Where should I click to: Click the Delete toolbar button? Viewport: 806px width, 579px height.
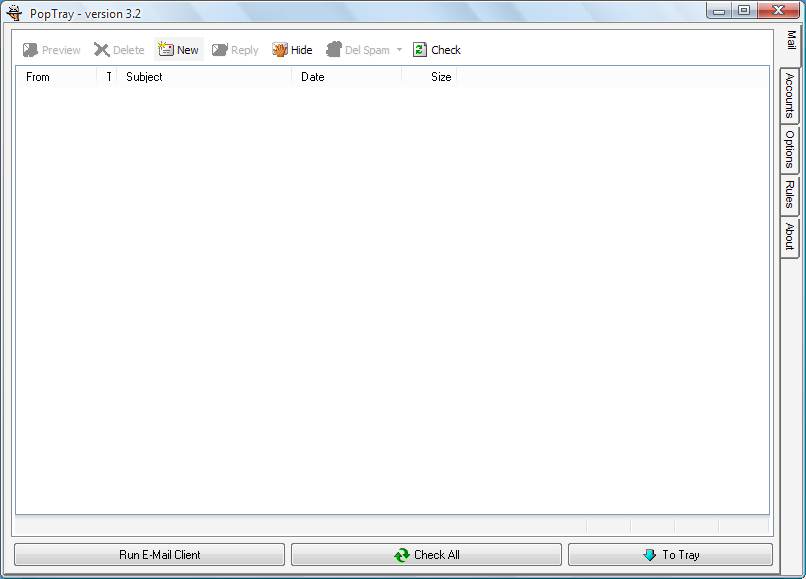pos(119,50)
